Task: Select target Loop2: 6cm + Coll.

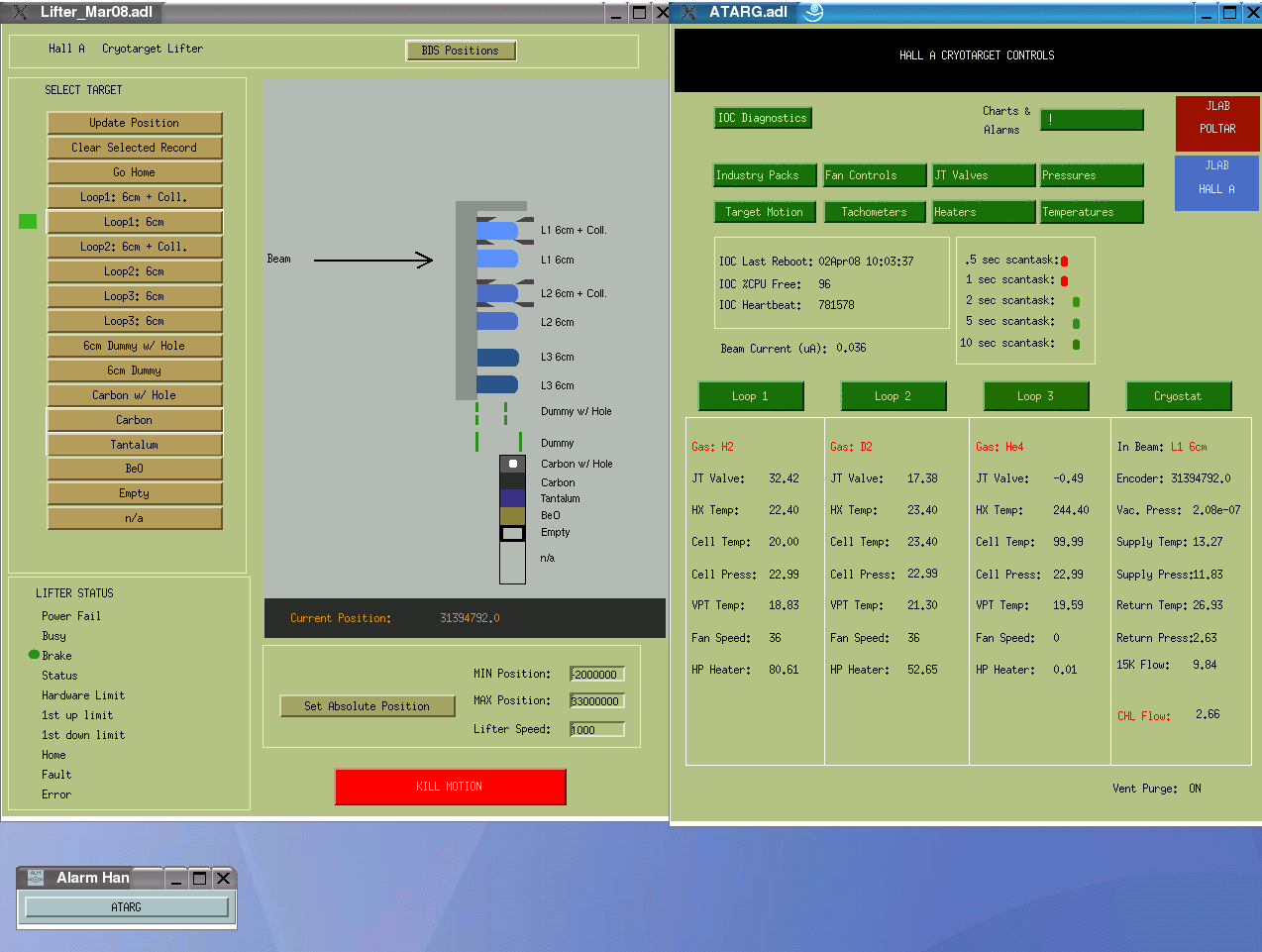Action: pos(135,247)
